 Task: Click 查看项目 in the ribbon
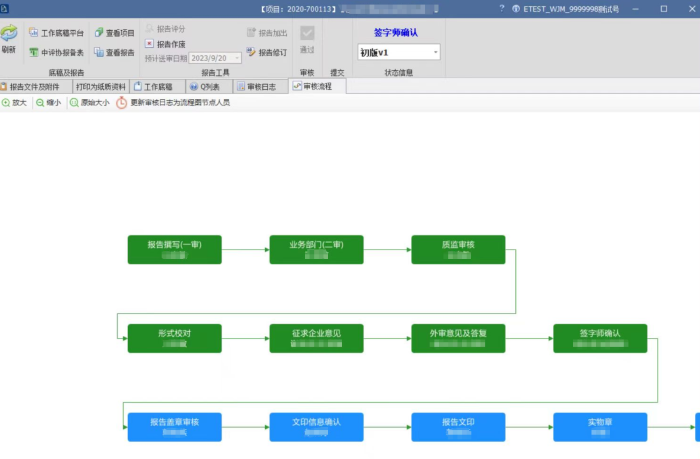point(114,33)
